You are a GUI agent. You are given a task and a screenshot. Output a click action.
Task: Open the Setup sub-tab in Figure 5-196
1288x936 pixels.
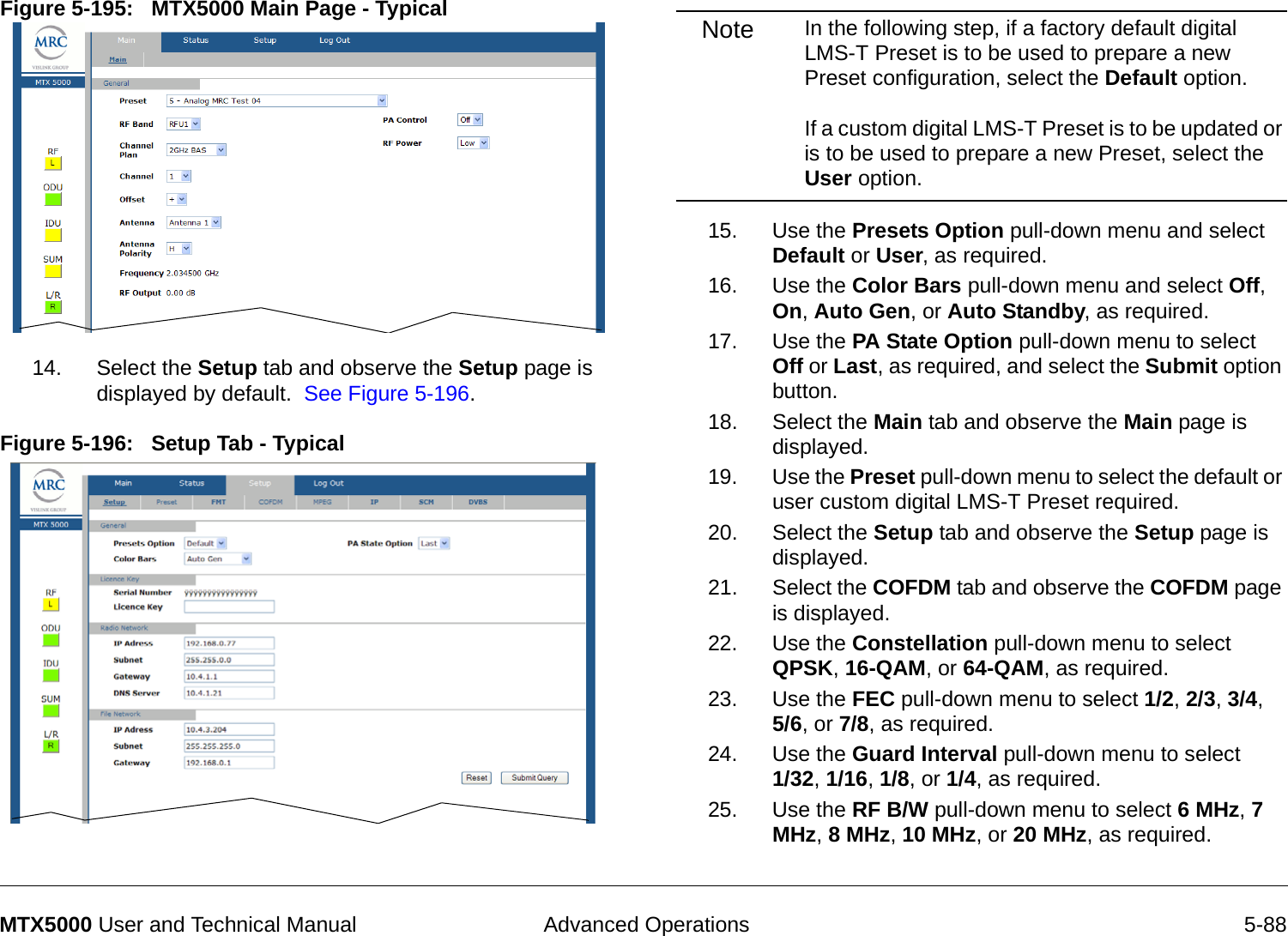(114, 502)
